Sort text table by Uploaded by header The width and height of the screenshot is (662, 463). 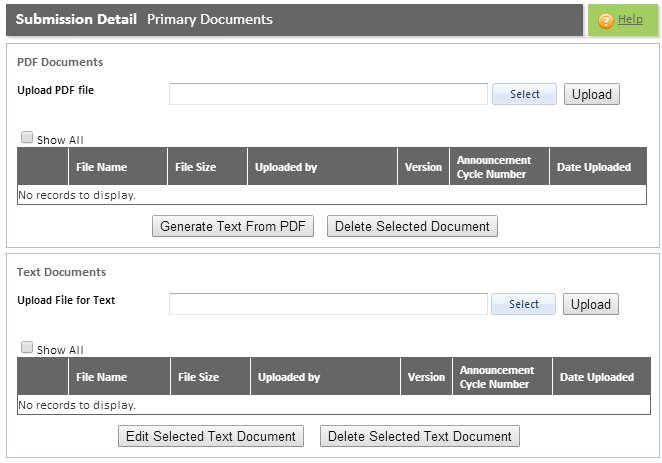click(x=289, y=377)
